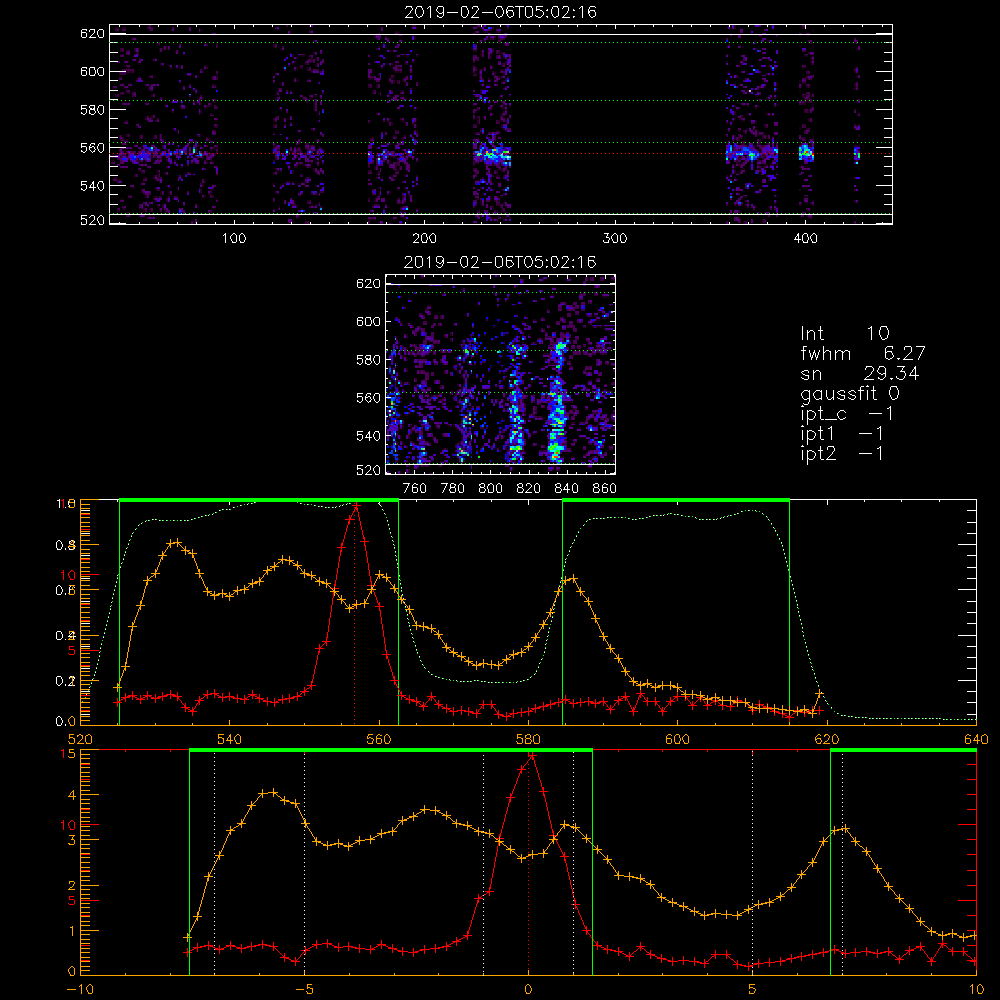Image resolution: width=1000 pixels, height=1000 pixels.
Task: Click x-axis label 800 under the middle image
Action: point(490,489)
